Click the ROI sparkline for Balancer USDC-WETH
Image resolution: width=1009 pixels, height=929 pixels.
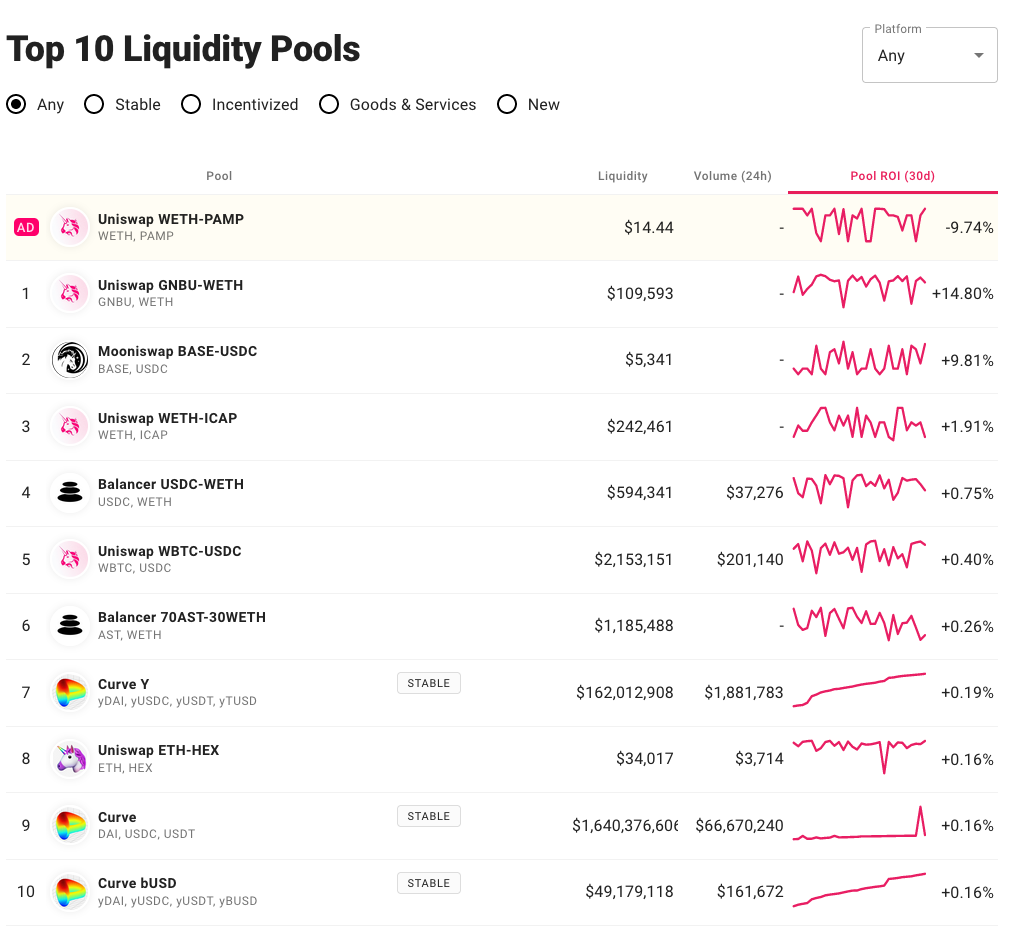point(859,491)
